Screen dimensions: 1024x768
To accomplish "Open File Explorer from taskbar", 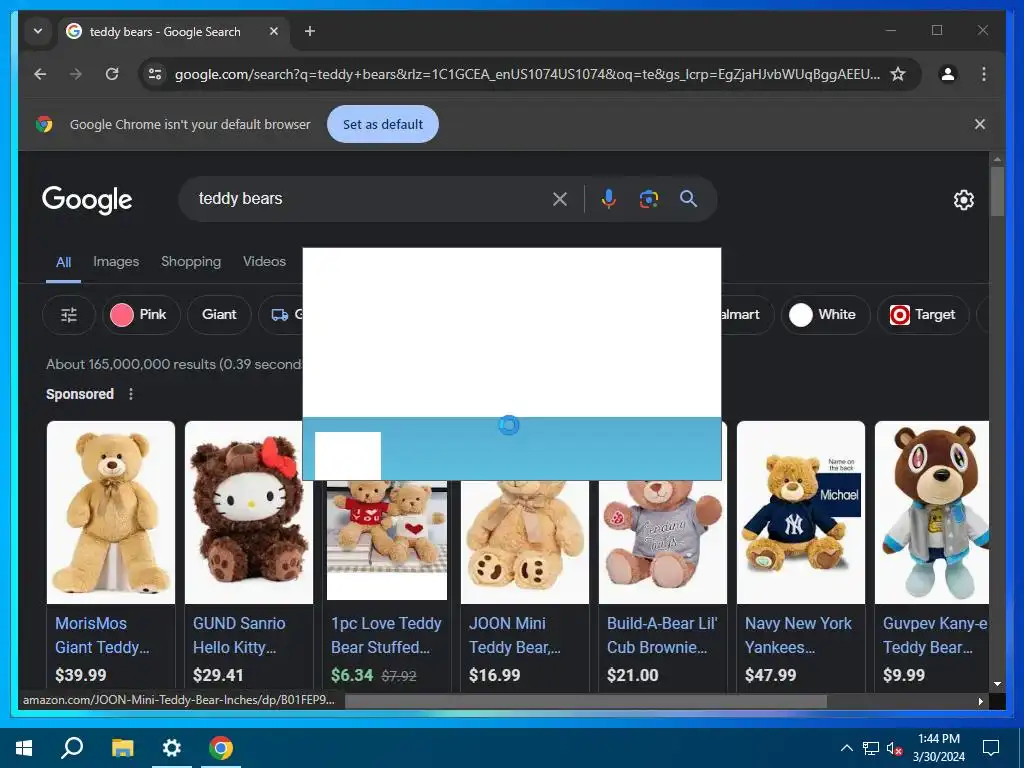I will [122, 748].
